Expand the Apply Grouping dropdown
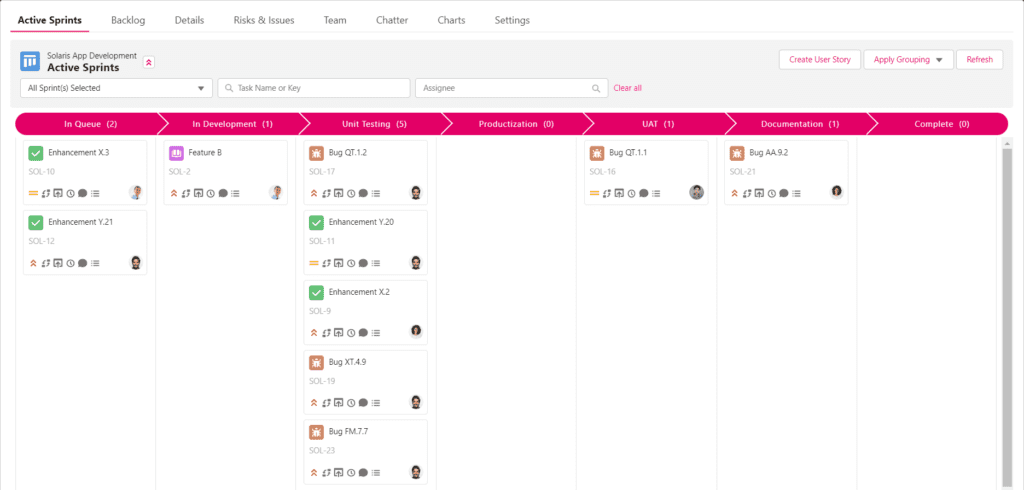Screen dimensions: 1024x490 click(908, 60)
